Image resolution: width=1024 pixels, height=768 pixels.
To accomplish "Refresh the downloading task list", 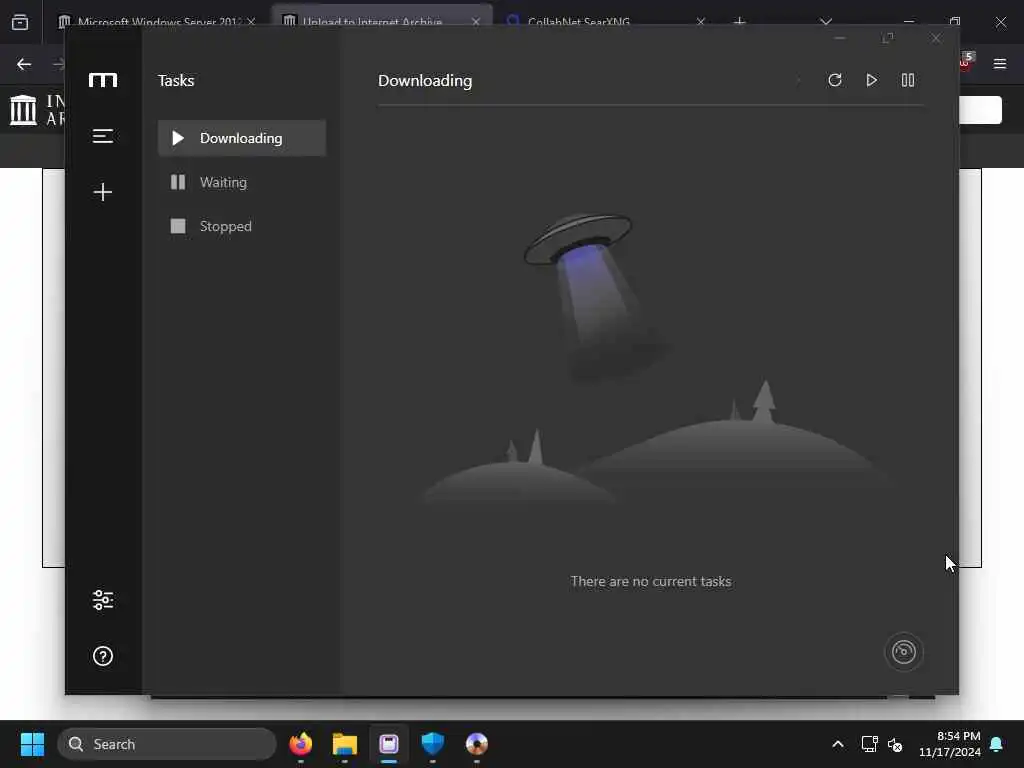I will [835, 80].
